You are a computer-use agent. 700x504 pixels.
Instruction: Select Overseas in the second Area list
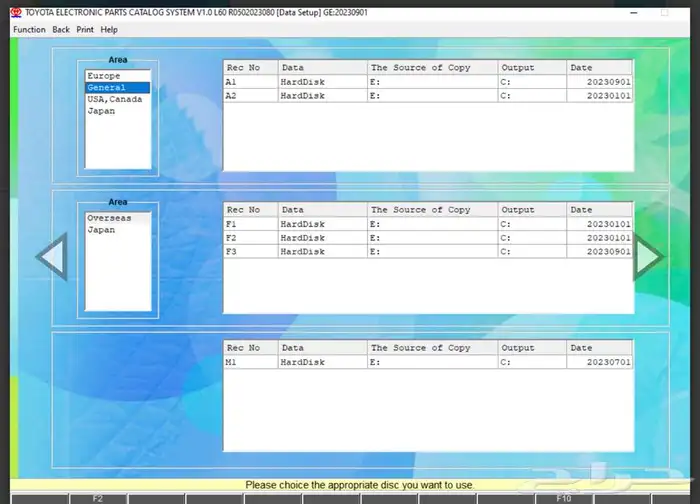coord(118,218)
